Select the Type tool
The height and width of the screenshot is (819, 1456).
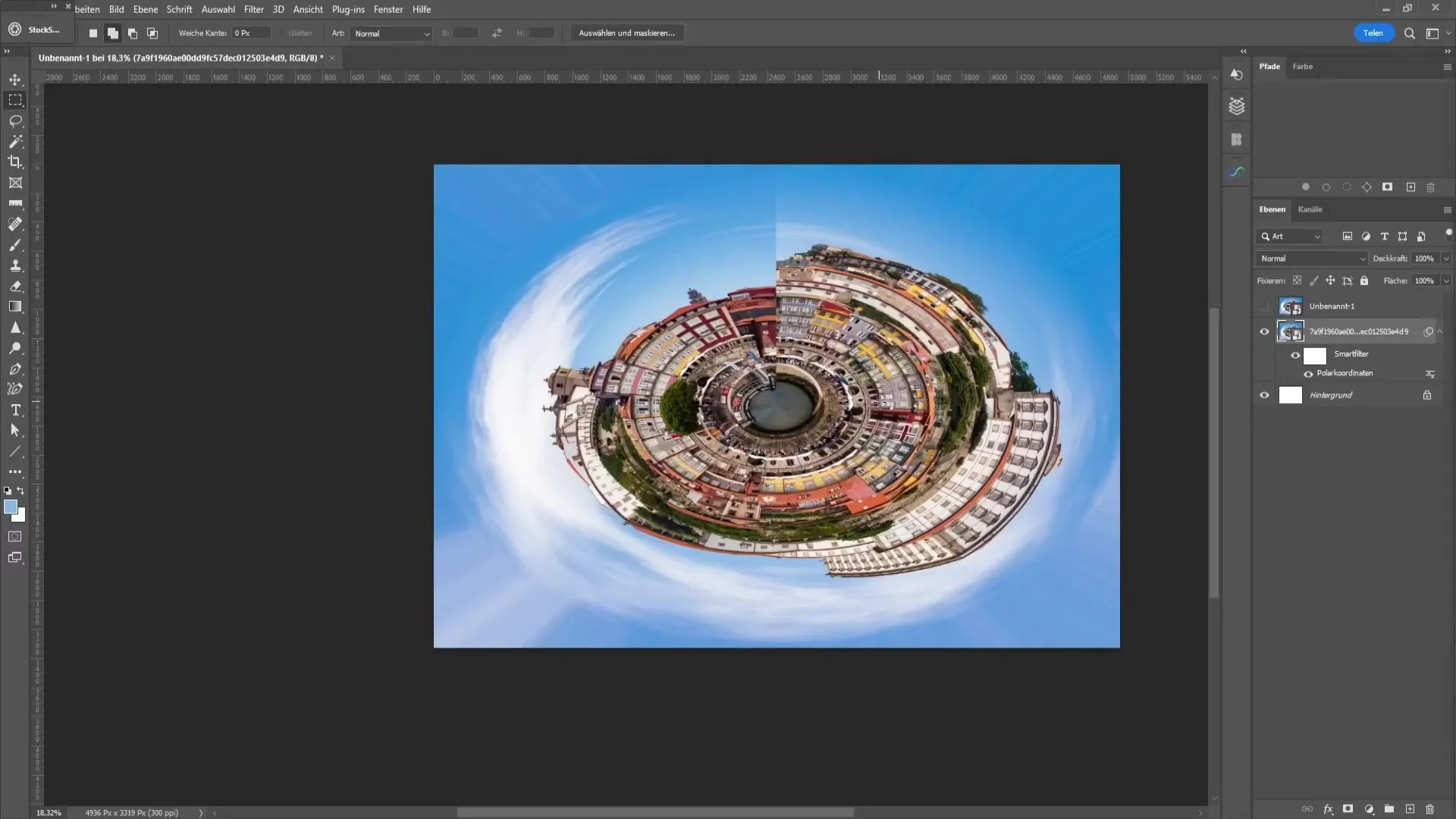click(x=15, y=410)
